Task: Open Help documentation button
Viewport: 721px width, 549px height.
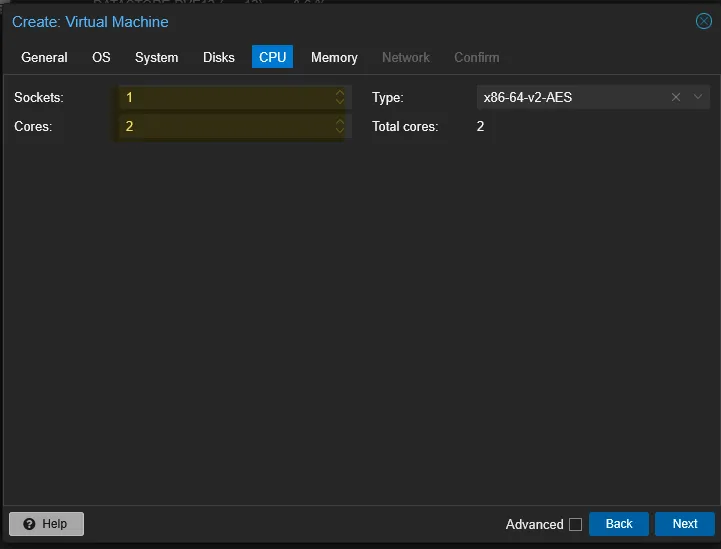Action: tap(46, 524)
